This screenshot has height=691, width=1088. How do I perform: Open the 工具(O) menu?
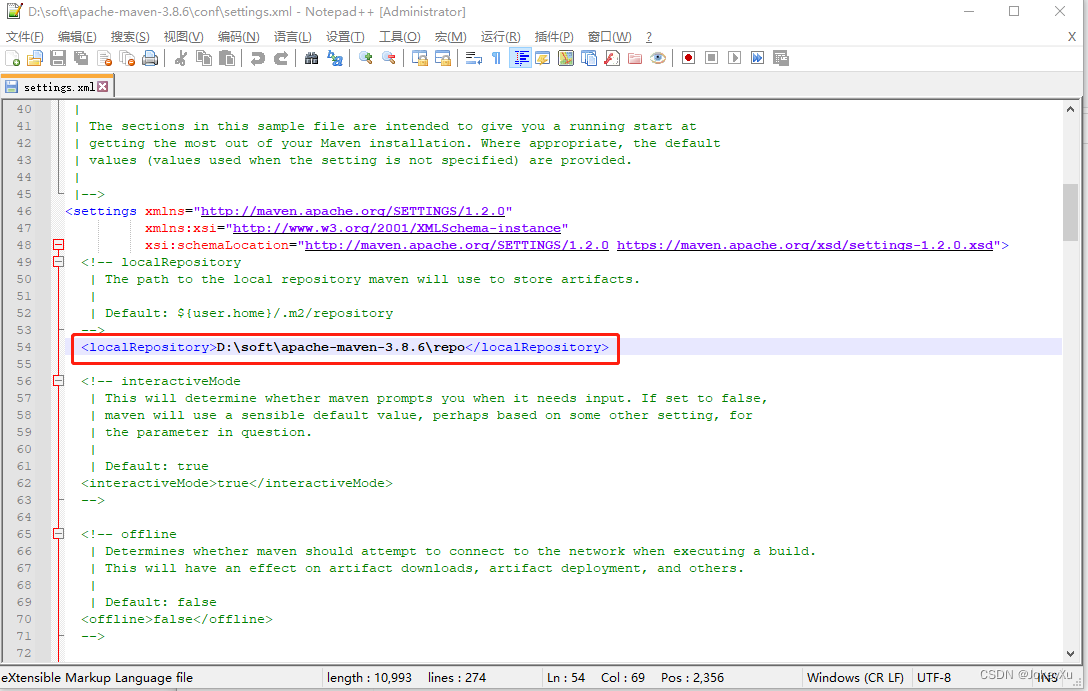tap(399, 37)
